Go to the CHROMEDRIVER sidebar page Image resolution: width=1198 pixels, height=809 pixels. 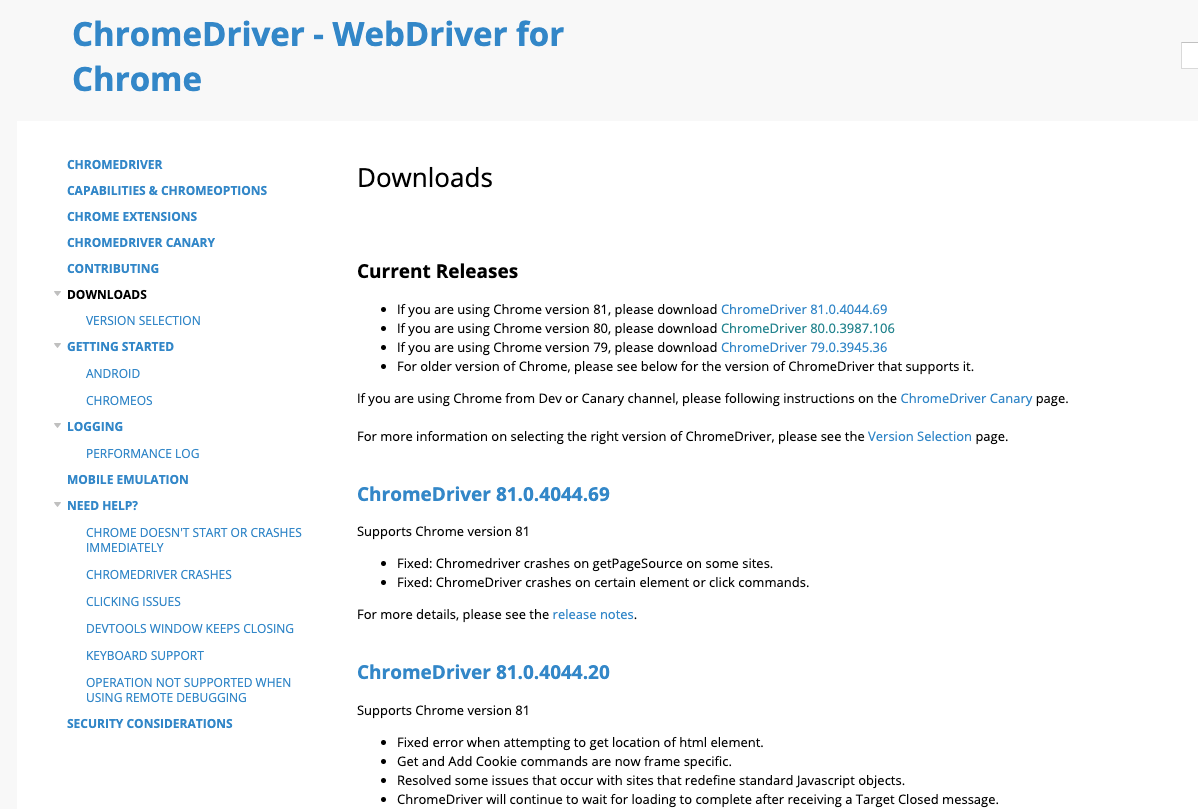tap(115, 164)
